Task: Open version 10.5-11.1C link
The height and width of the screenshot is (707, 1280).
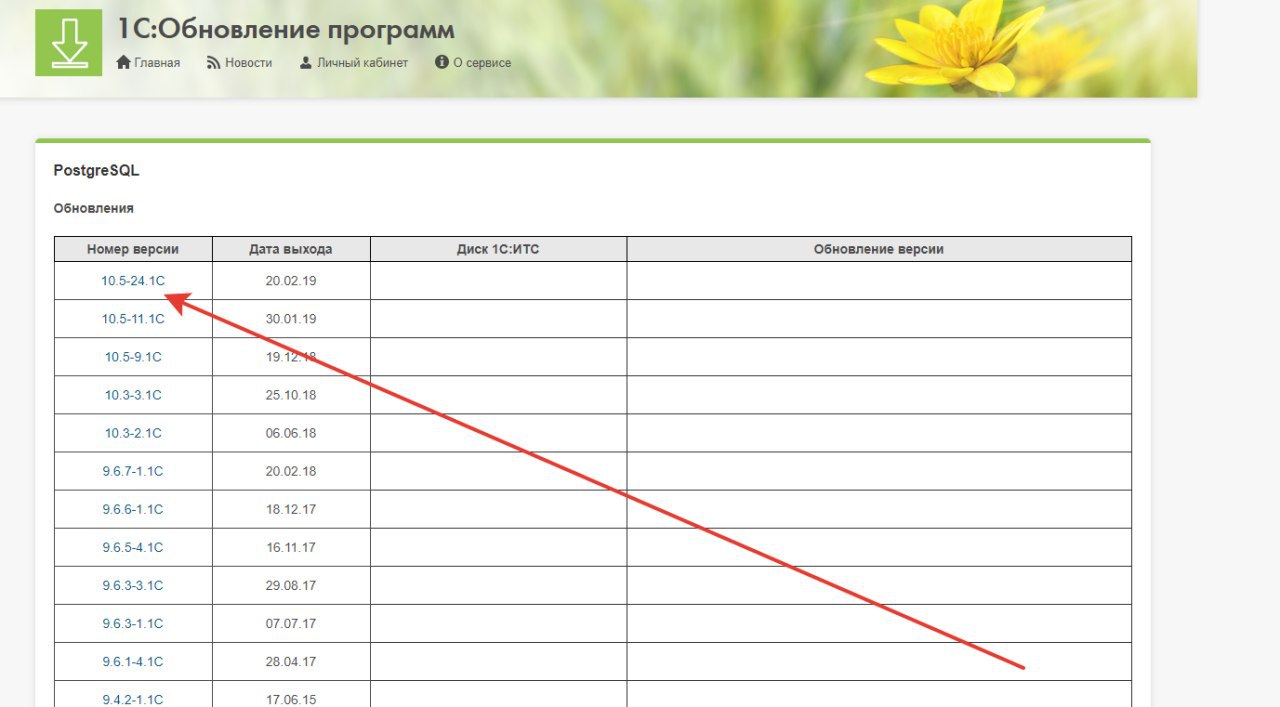Action: click(x=133, y=319)
